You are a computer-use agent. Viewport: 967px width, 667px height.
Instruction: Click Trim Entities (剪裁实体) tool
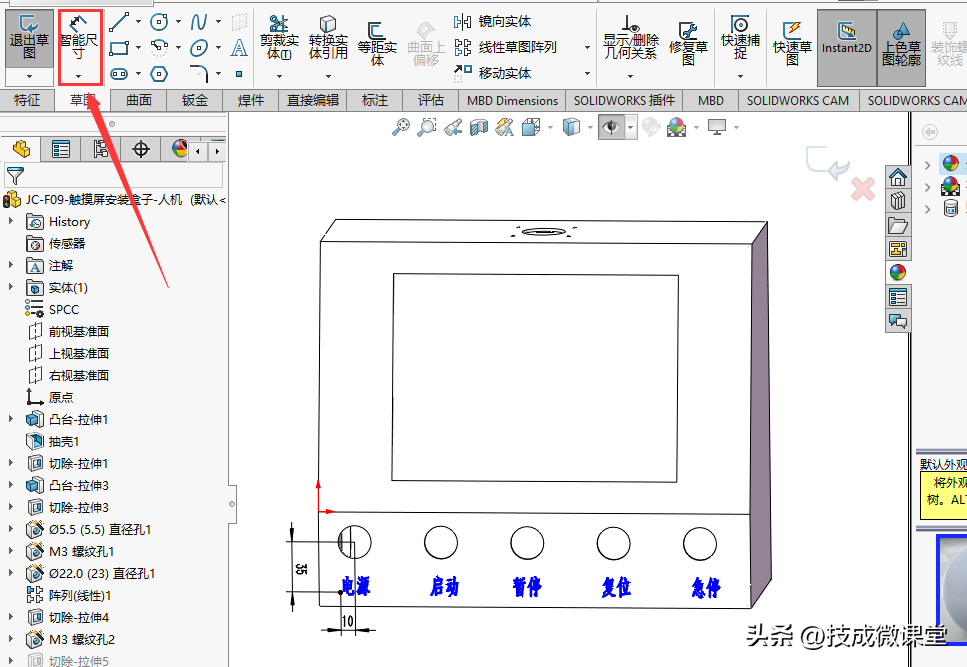coord(279,38)
